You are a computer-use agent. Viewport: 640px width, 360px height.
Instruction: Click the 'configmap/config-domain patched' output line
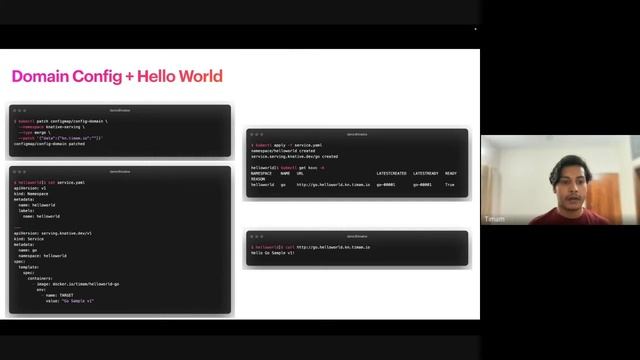coord(49,144)
